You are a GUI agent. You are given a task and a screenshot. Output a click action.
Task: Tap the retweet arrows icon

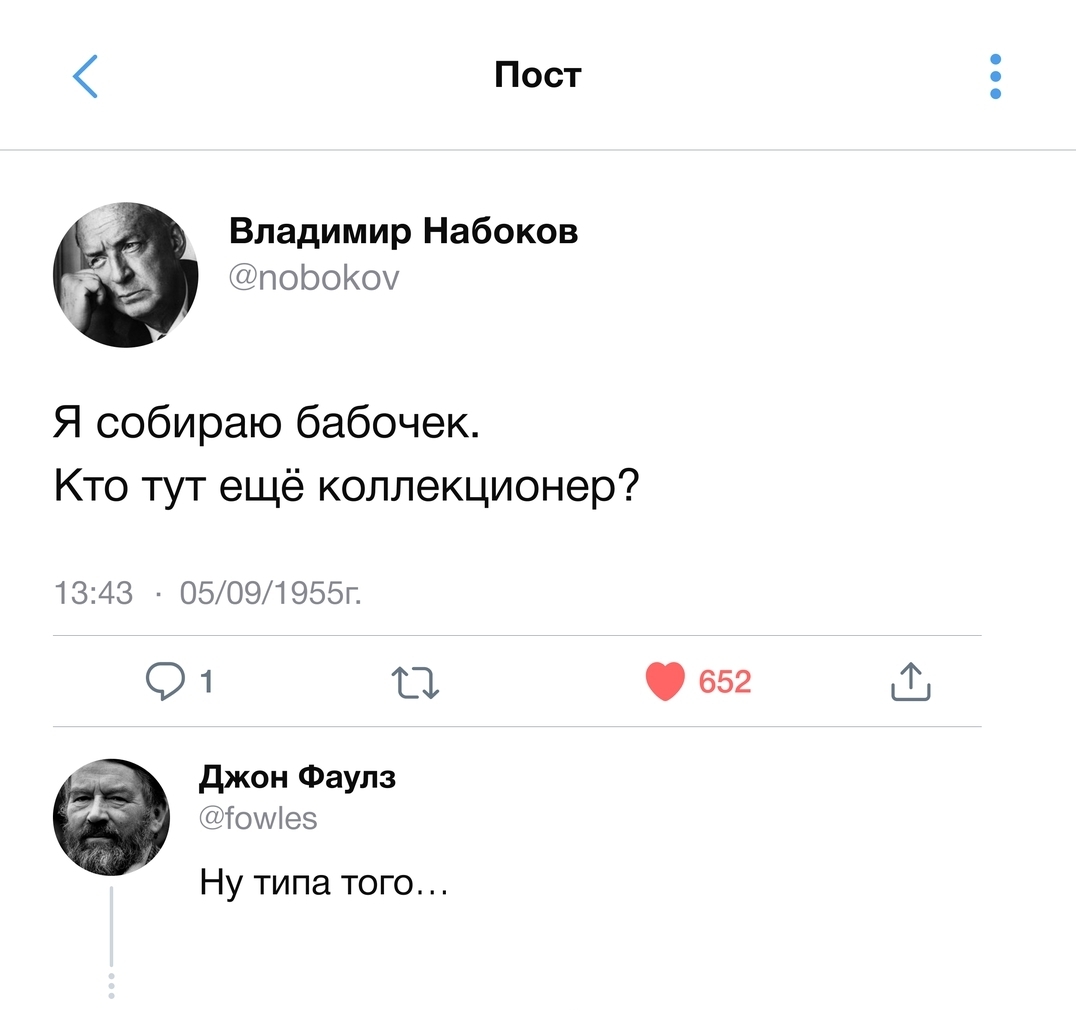click(x=414, y=683)
